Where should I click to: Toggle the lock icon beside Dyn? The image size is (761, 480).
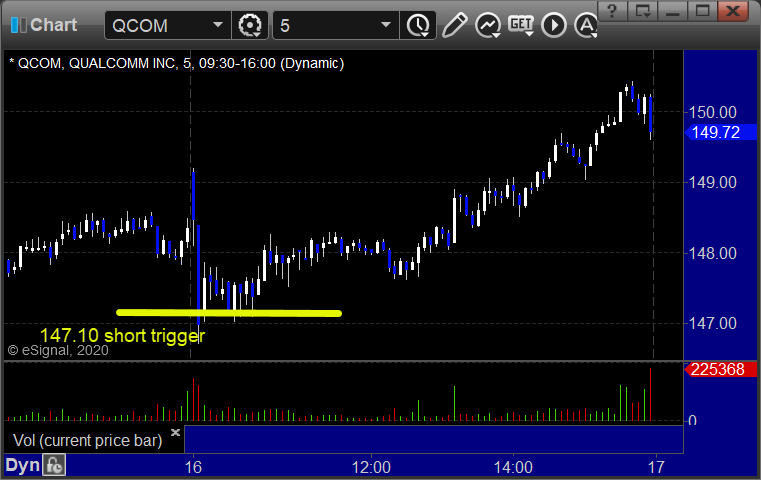pyautogui.click(x=54, y=465)
